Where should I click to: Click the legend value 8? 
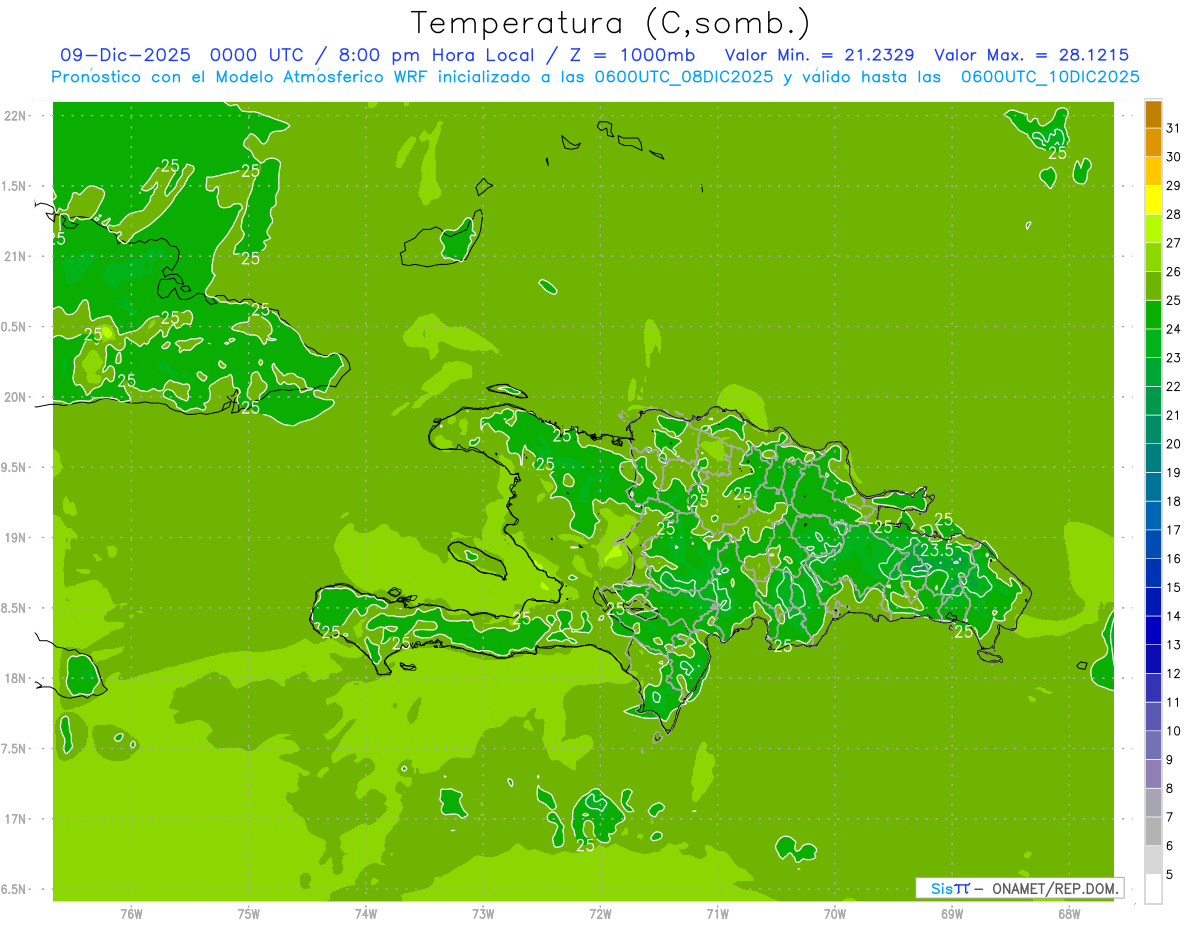[1169, 788]
